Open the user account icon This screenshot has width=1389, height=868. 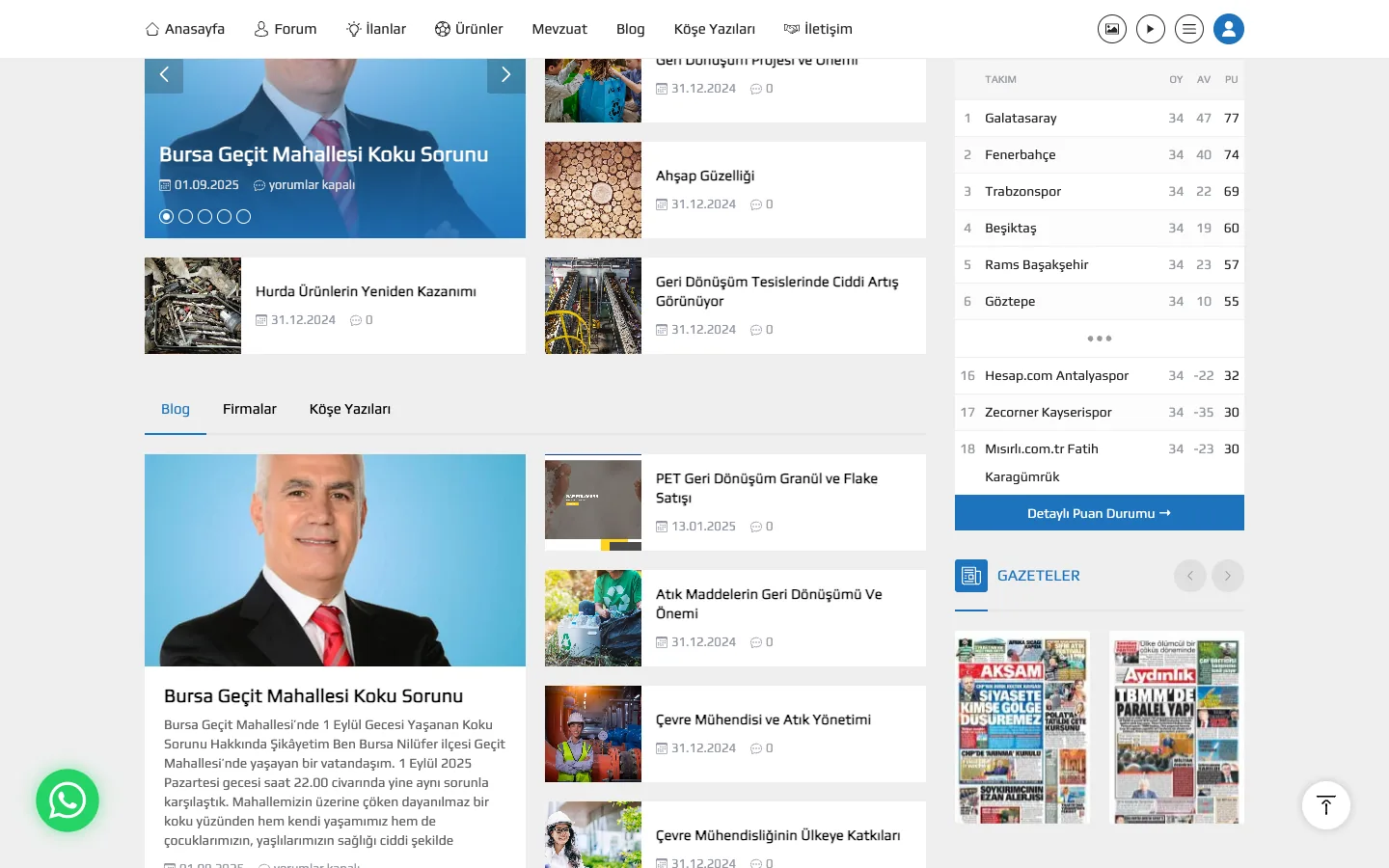coord(1229,29)
